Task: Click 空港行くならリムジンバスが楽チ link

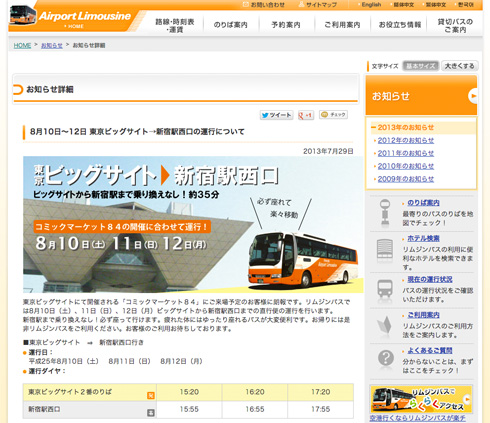Action: click(417, 418)
